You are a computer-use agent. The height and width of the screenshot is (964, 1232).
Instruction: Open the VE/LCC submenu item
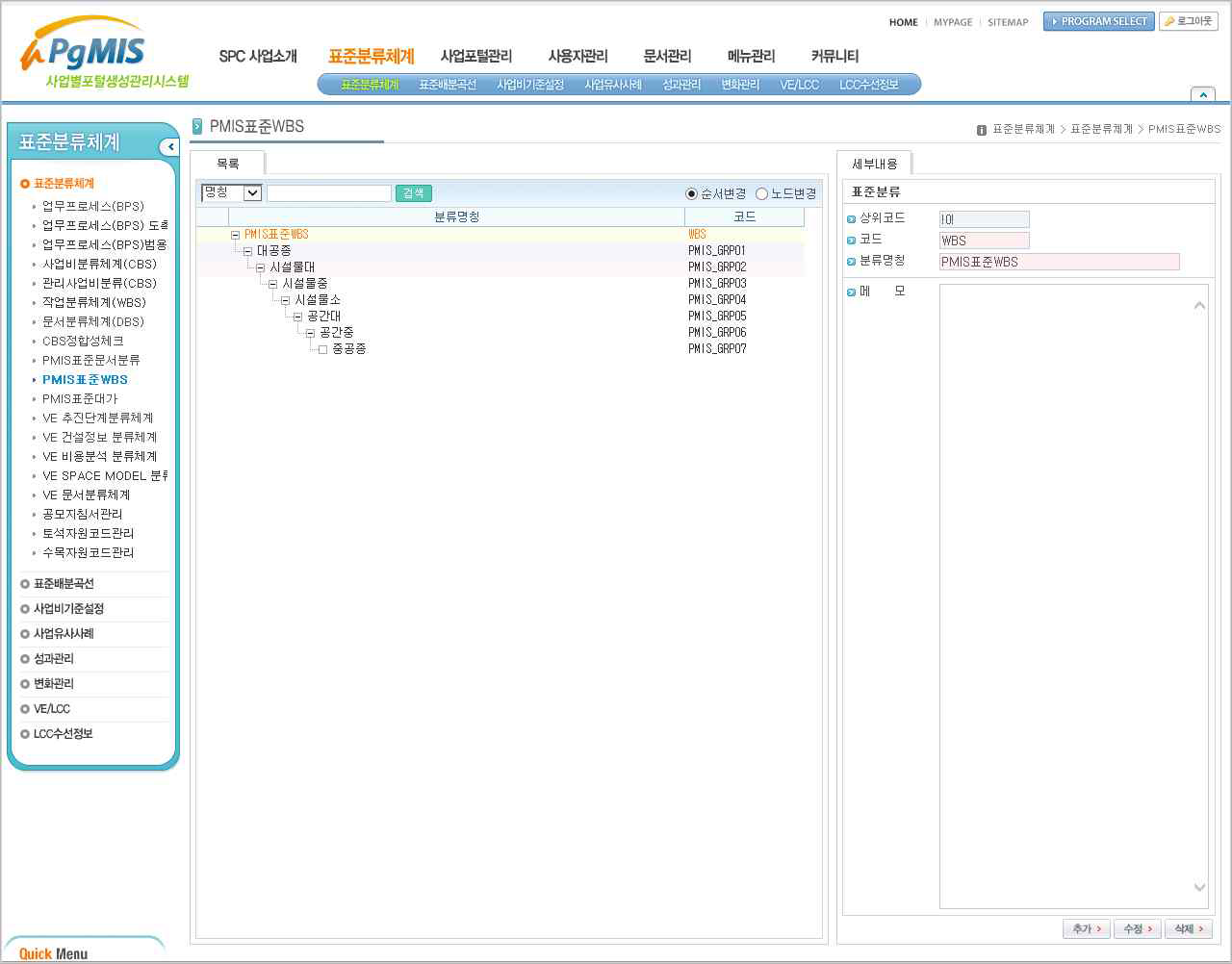click(799, 85)
